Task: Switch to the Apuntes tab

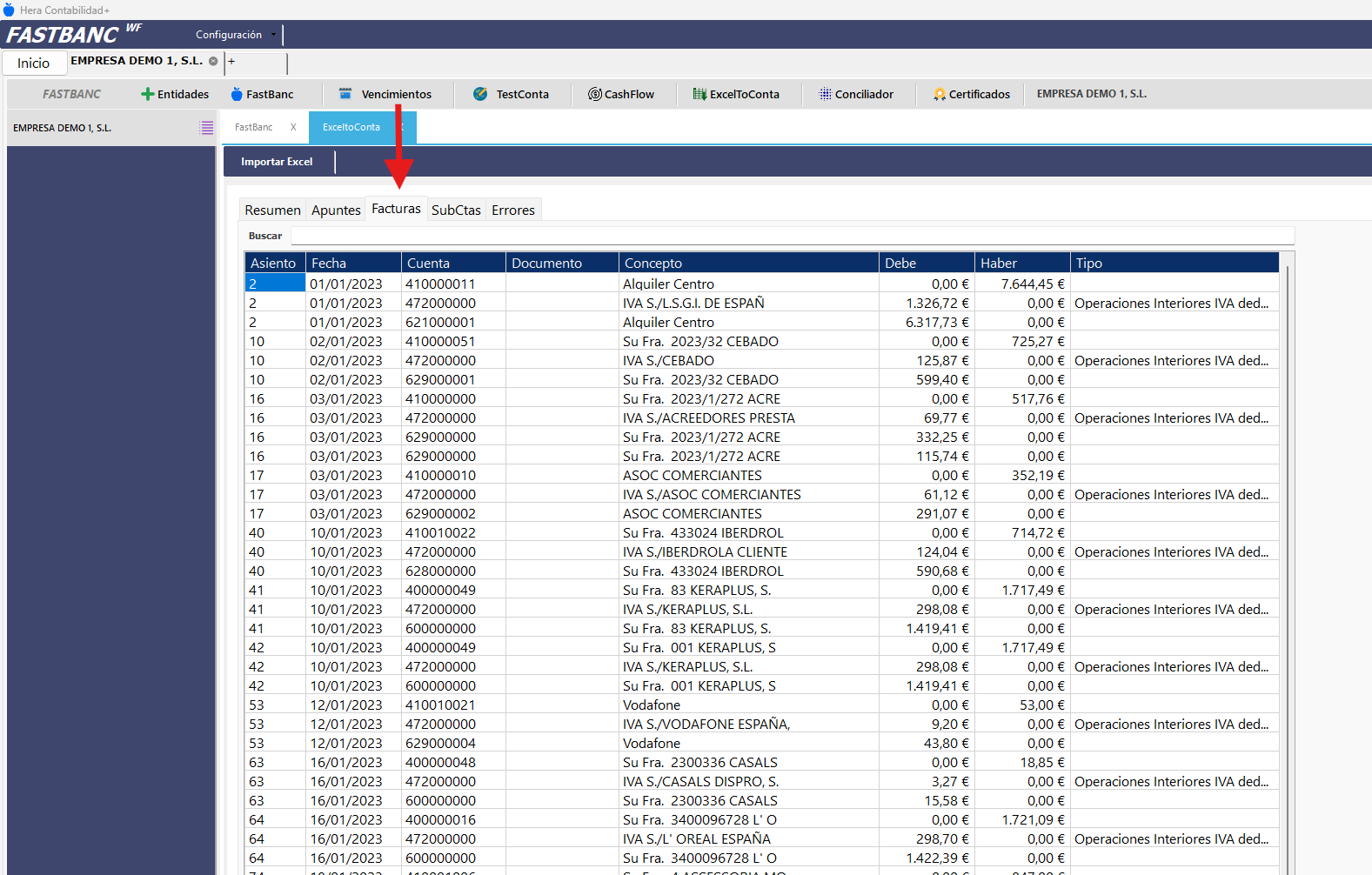Action: pyautogui.click(x=336, y=210)
